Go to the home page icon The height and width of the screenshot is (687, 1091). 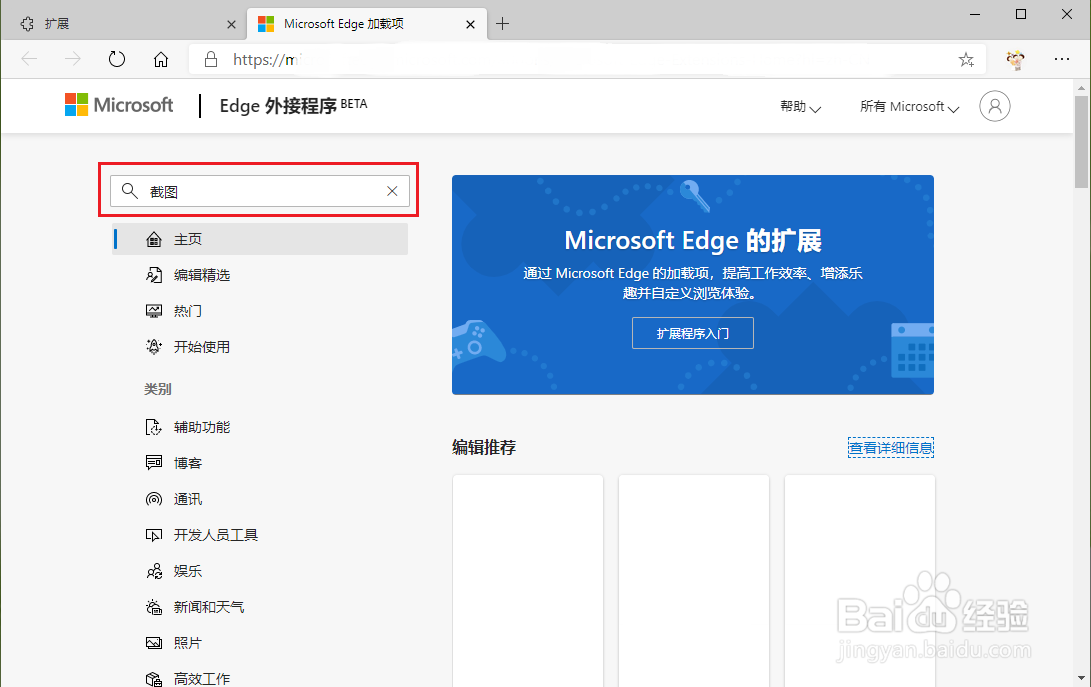[161, 59]
